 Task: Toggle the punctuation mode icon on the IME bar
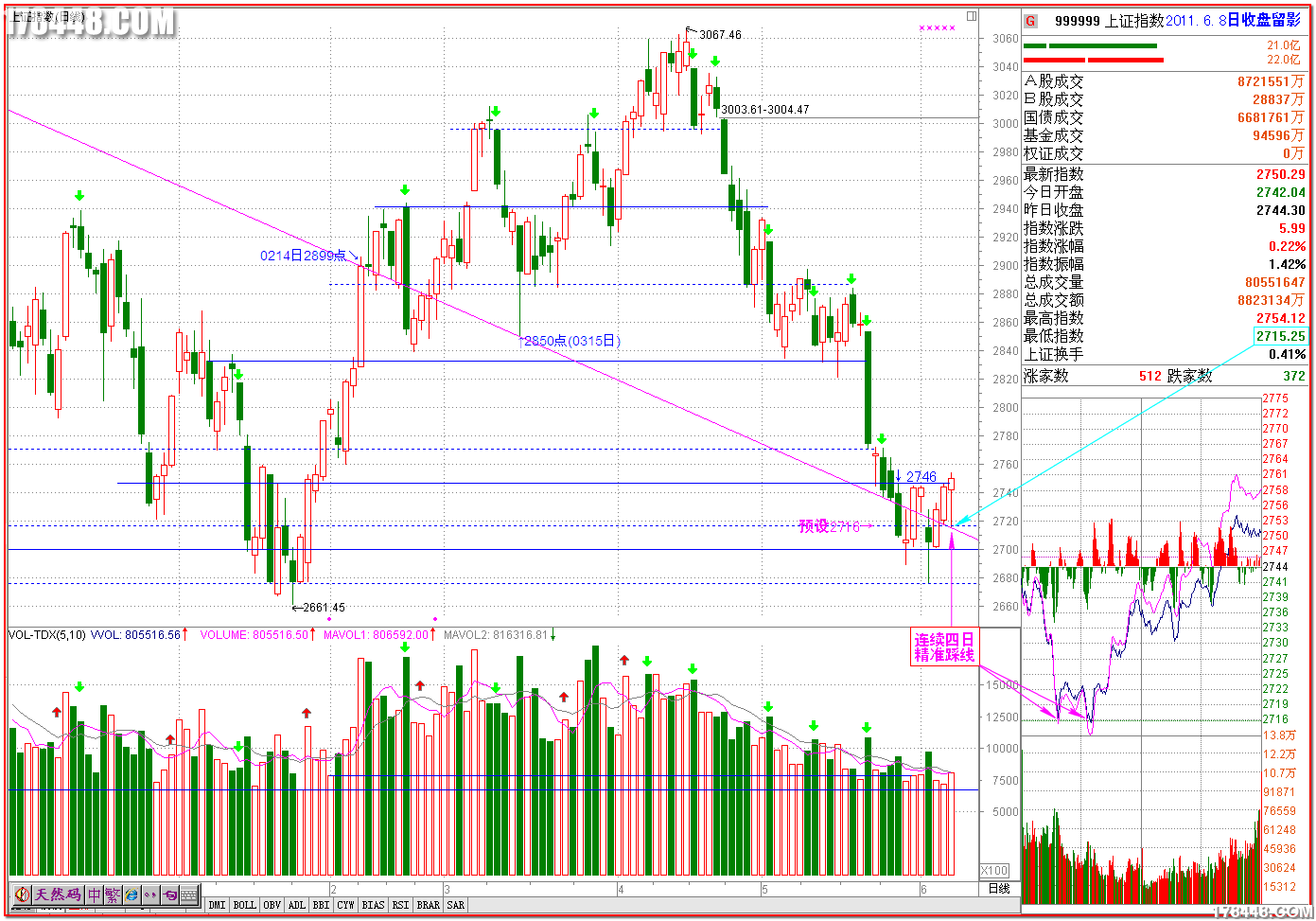point(150,894)
